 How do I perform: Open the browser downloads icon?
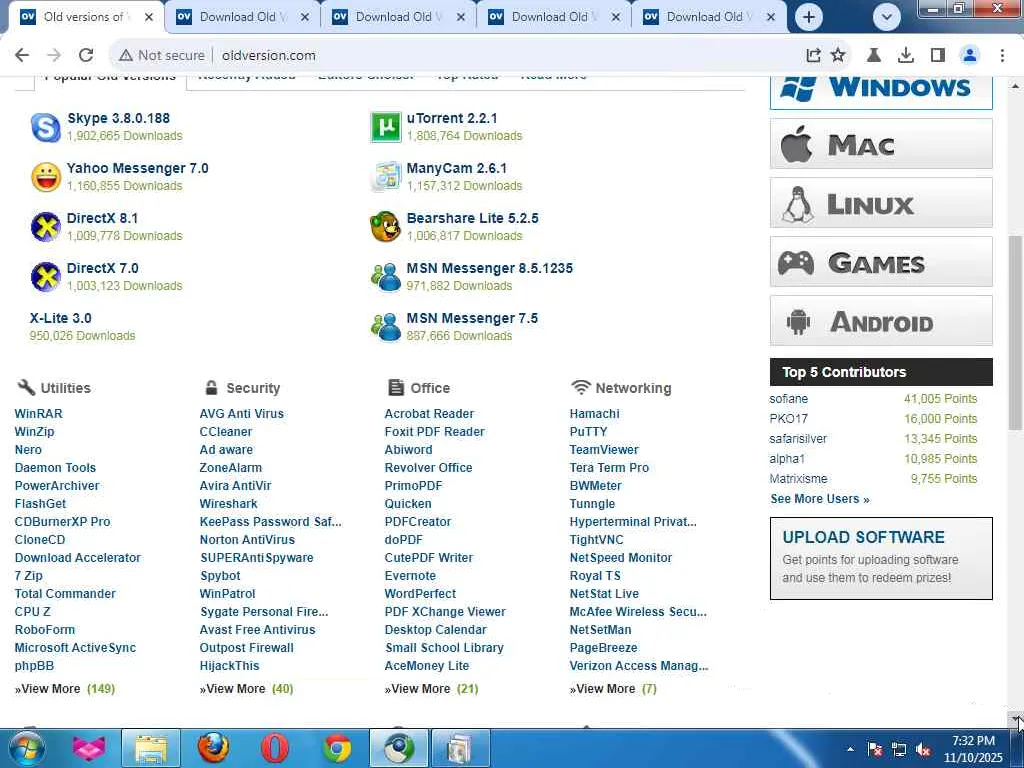point(905,56)
